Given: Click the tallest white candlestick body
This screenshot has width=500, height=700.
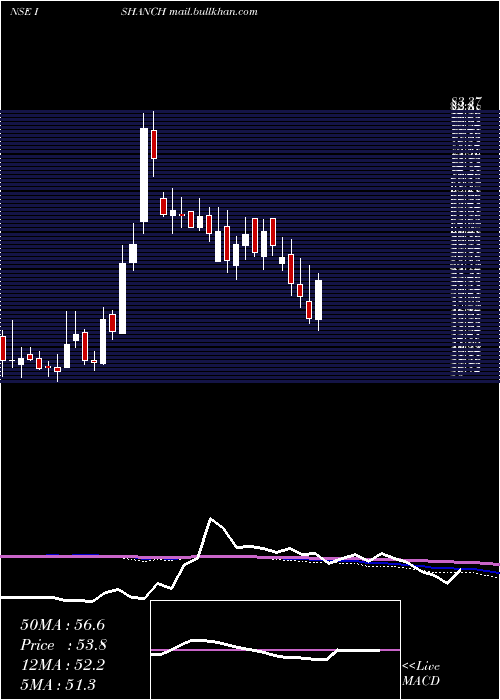Looking at the screenshot, I should (144, 175).
